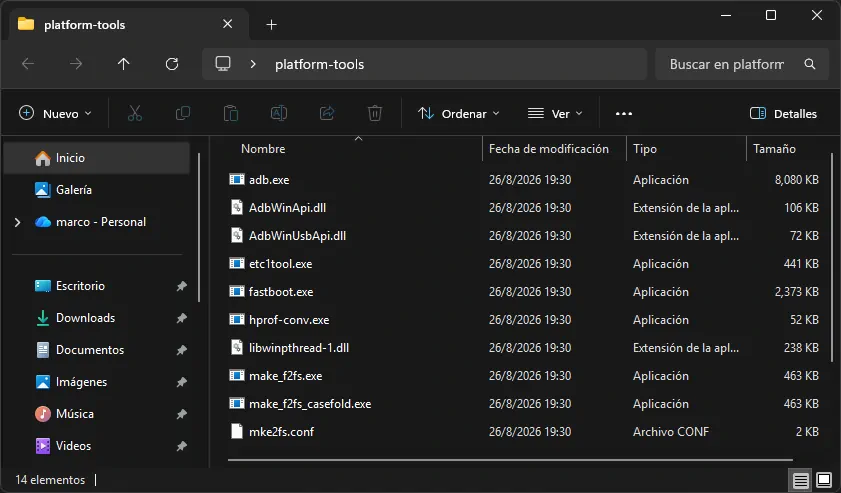Click the search magnifier icon

(810, 64)
